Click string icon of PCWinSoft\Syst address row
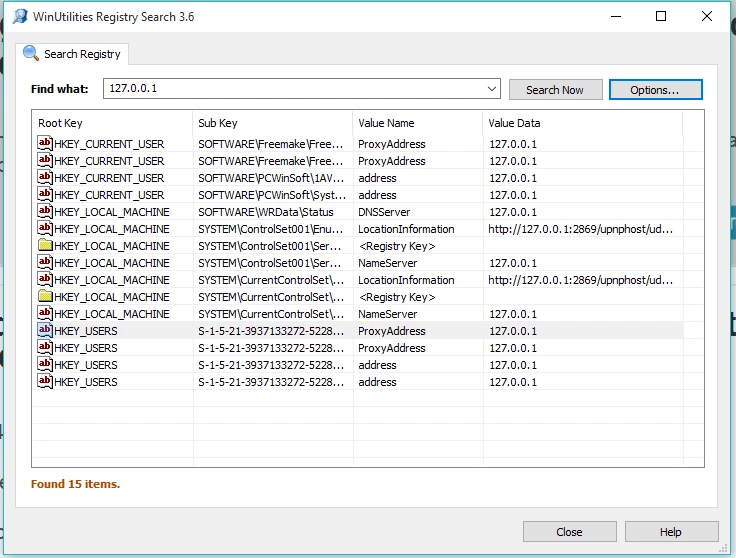Viewport: 736px width, 558px height. (45, 194)
